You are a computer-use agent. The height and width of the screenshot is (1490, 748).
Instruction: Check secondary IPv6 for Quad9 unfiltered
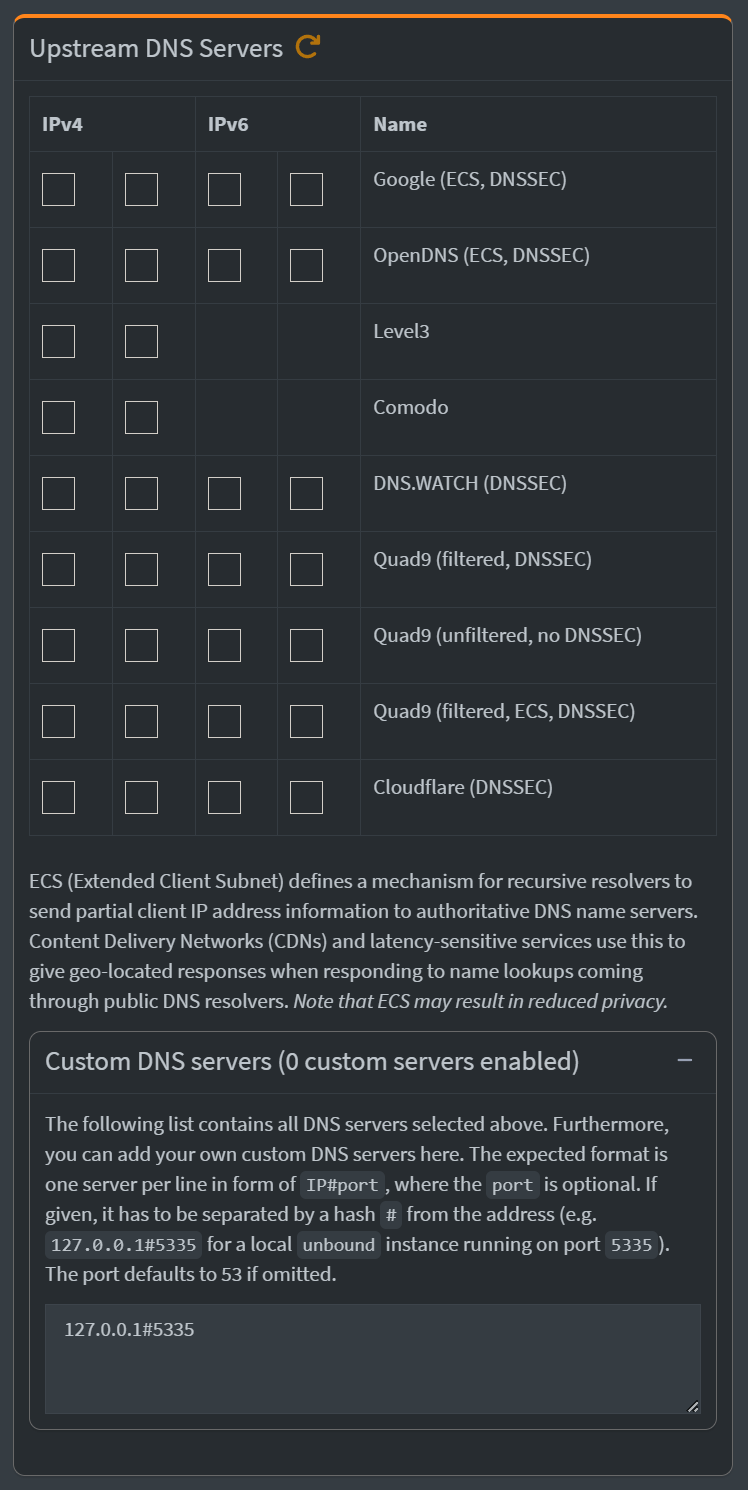[306, 644]
